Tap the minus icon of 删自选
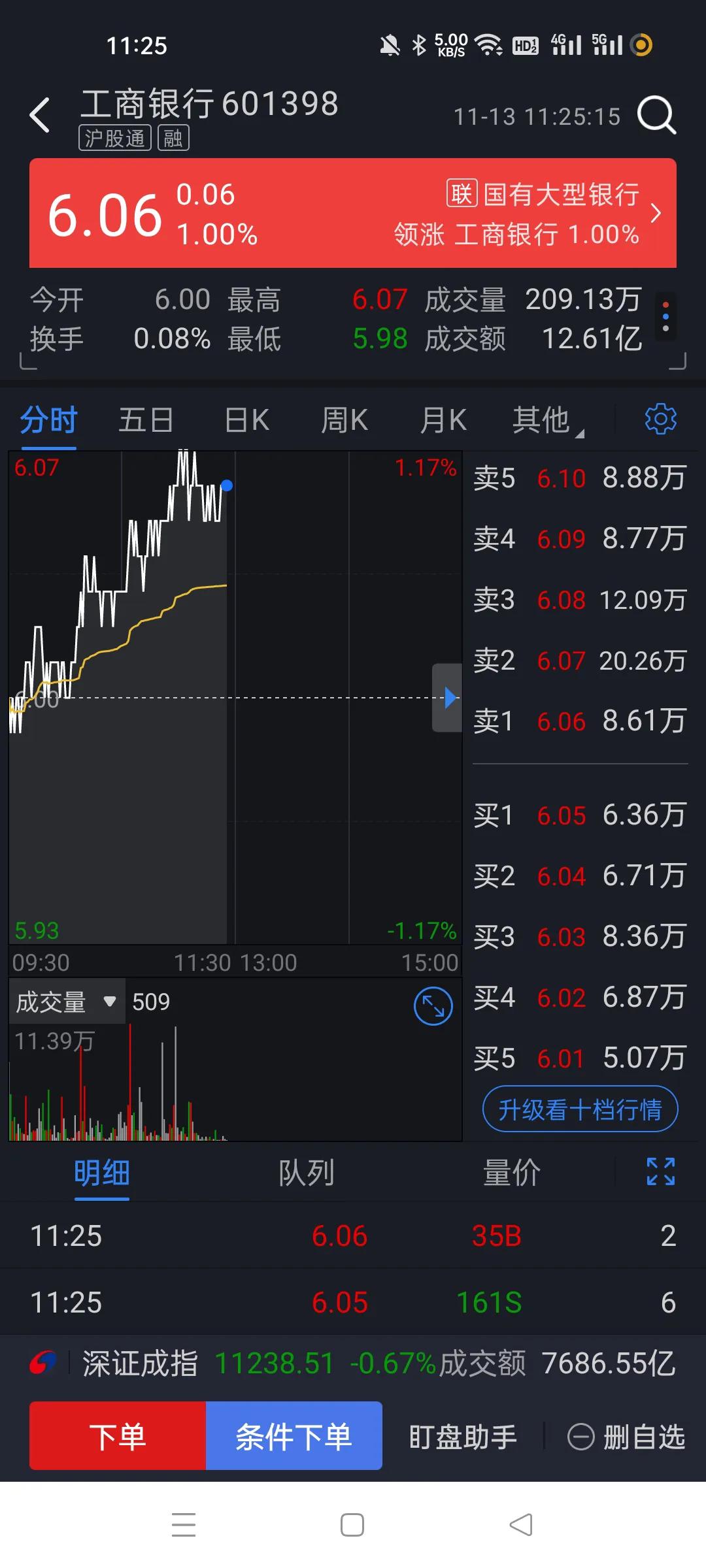This screenshot has height=1568, width=706. click(x=580, y=1437)
